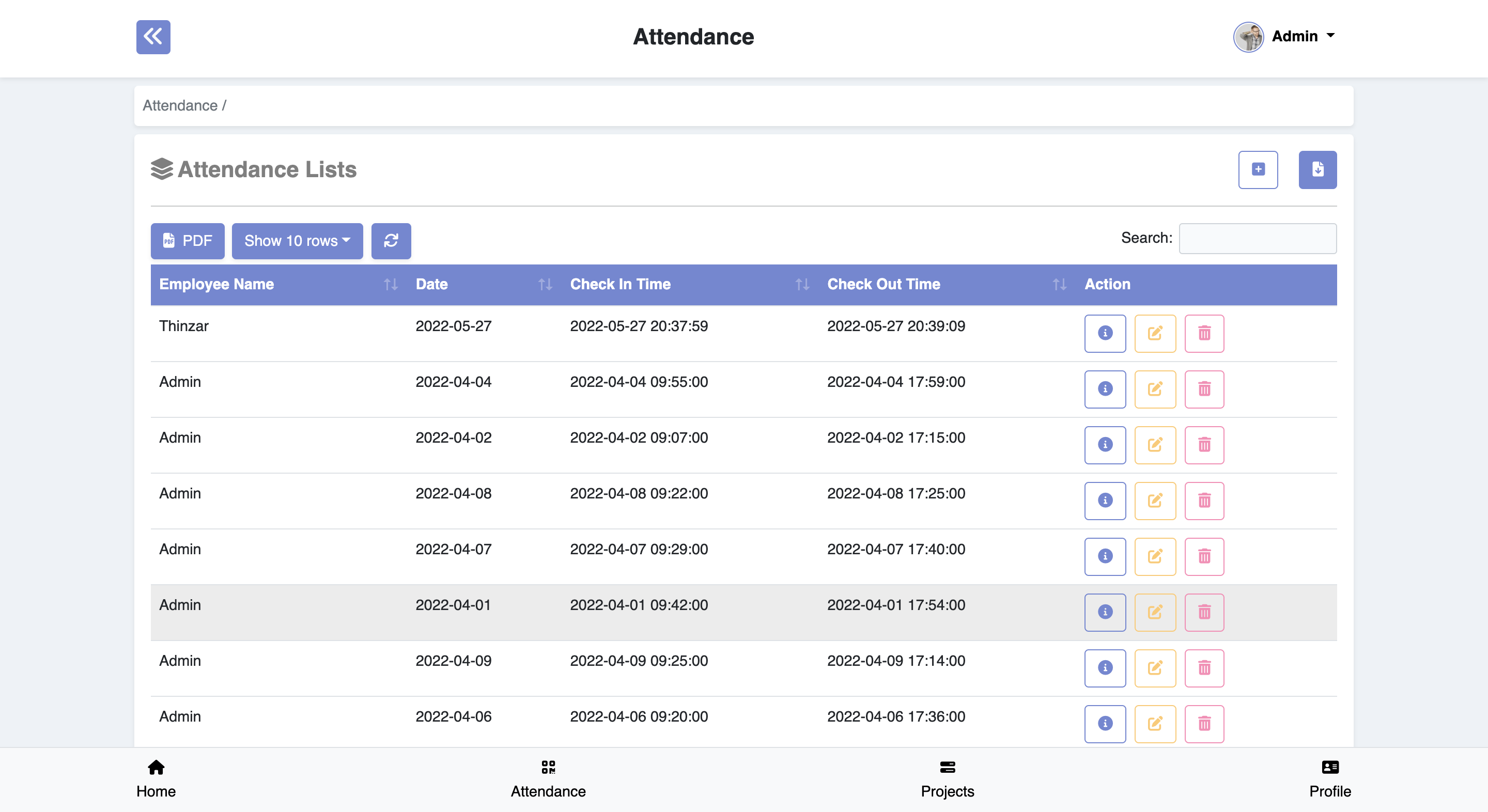Expand the Admin user menu
Screen dimensions: 1488x812
[x=1286, y=36]
